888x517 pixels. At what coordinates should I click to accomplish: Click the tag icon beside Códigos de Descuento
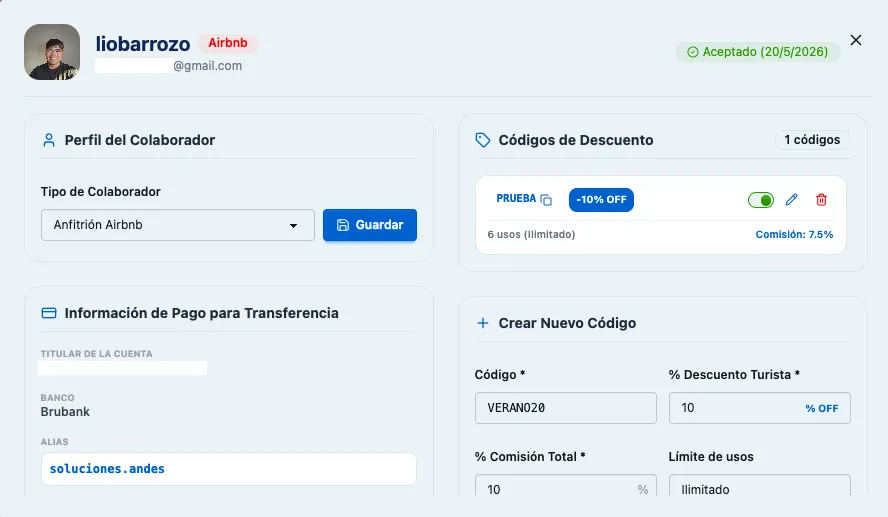coord(483,140)
